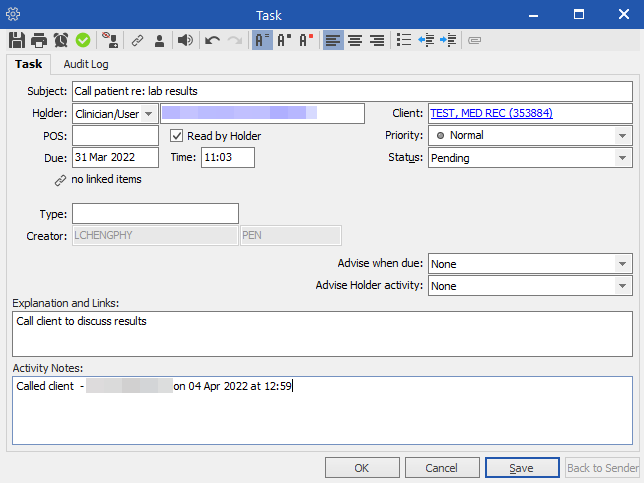Select the Task tab
The width and height of the screenshot is (644, 483).
pos(28,64)
